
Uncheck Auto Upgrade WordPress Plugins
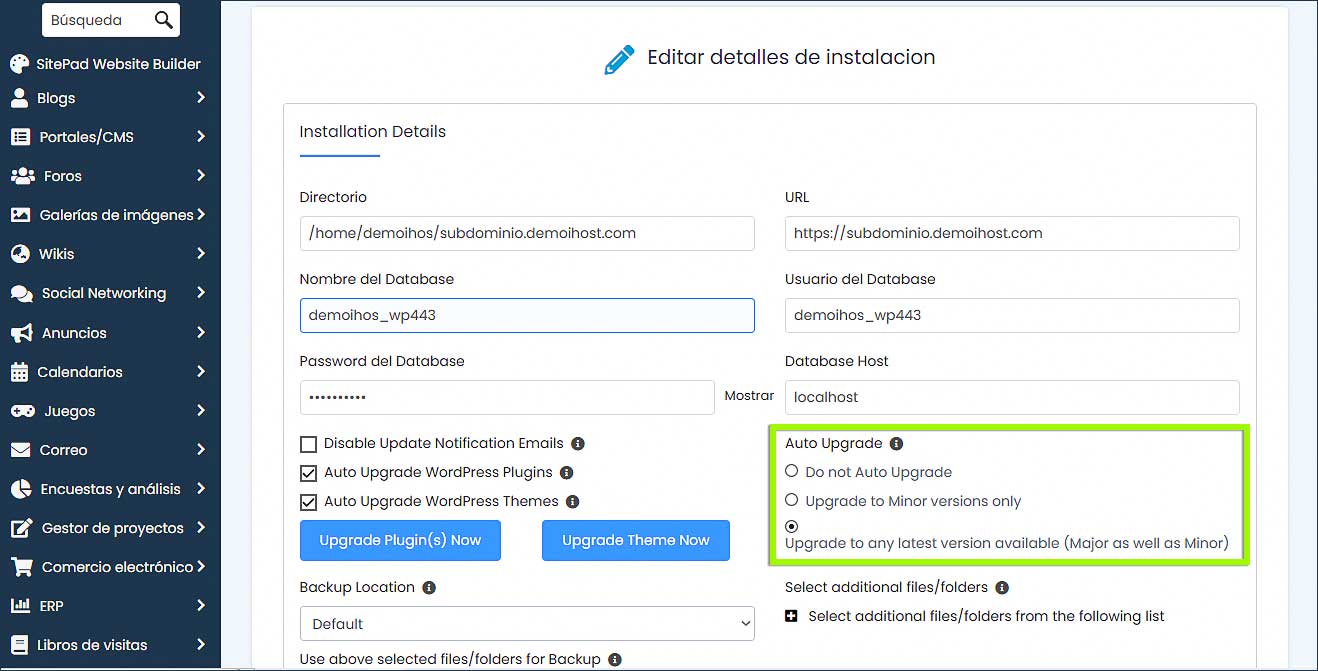click(308, 472)
